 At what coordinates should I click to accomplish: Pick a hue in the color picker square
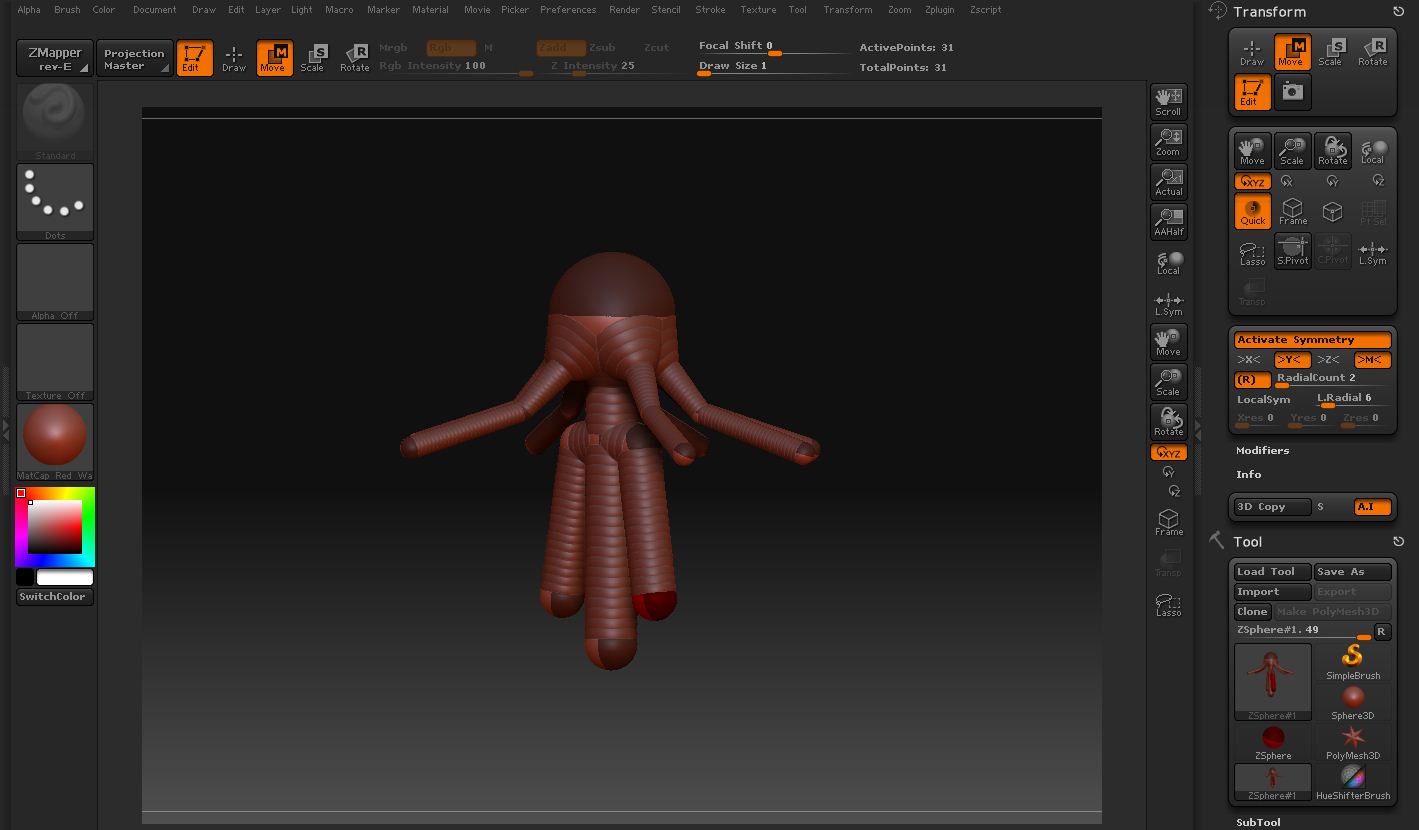[55, 527]
